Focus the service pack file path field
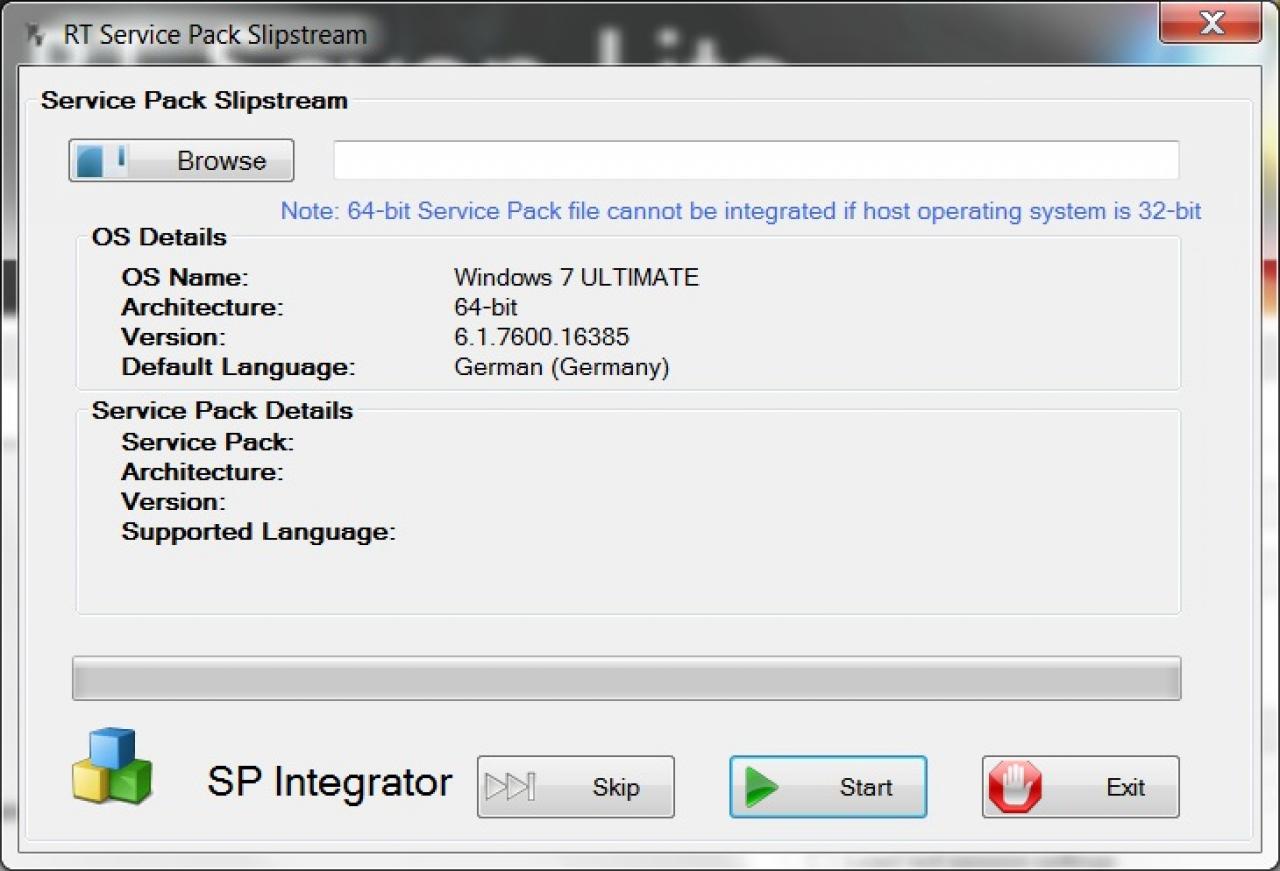Screen dimensions: 1280x871 756,160
